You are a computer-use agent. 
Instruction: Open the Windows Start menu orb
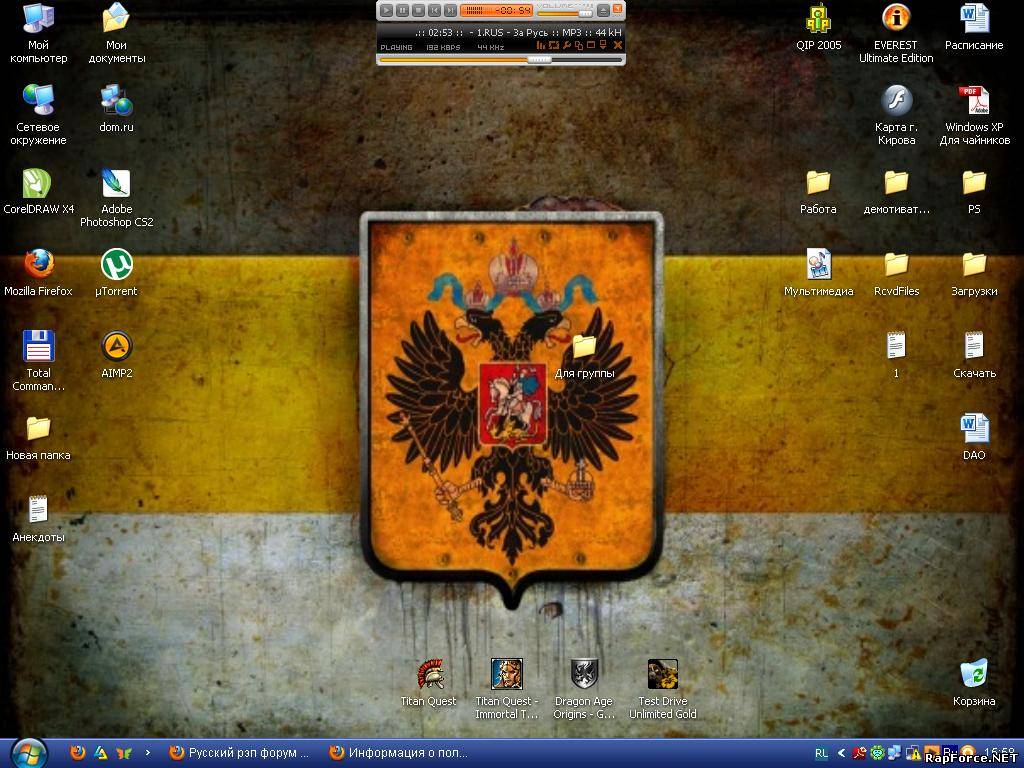click(x=28, y=753)
